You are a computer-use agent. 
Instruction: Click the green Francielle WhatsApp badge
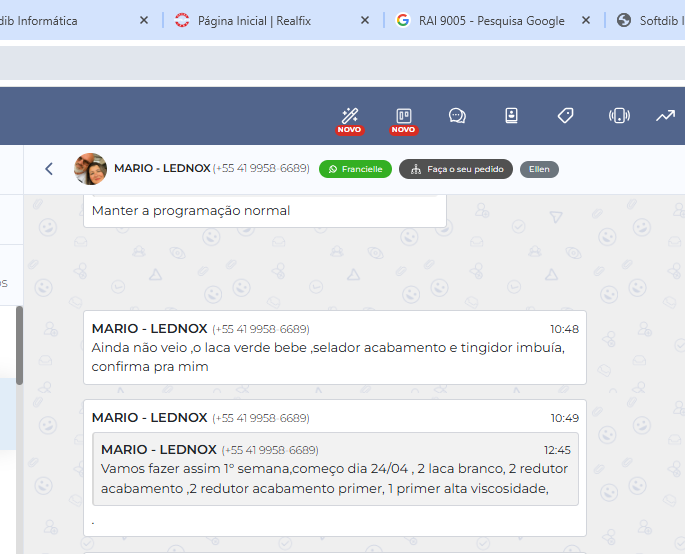click(x=355, y=169)
